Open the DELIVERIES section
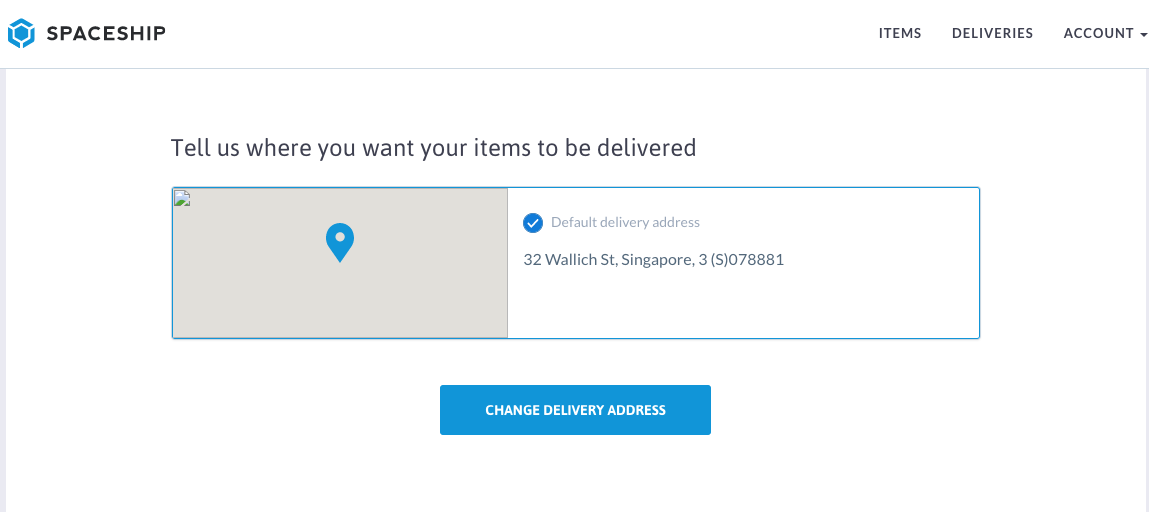The width and height of the screenshot is (1149, 512). point(992,34)
